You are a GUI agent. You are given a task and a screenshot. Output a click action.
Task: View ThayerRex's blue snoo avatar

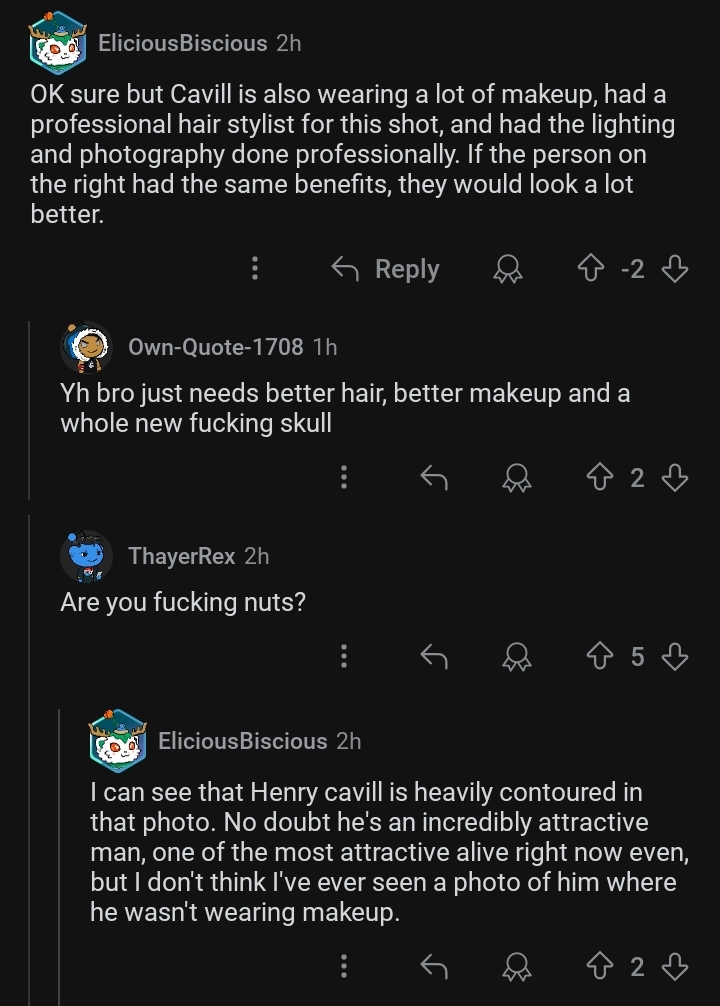(87, 556)
